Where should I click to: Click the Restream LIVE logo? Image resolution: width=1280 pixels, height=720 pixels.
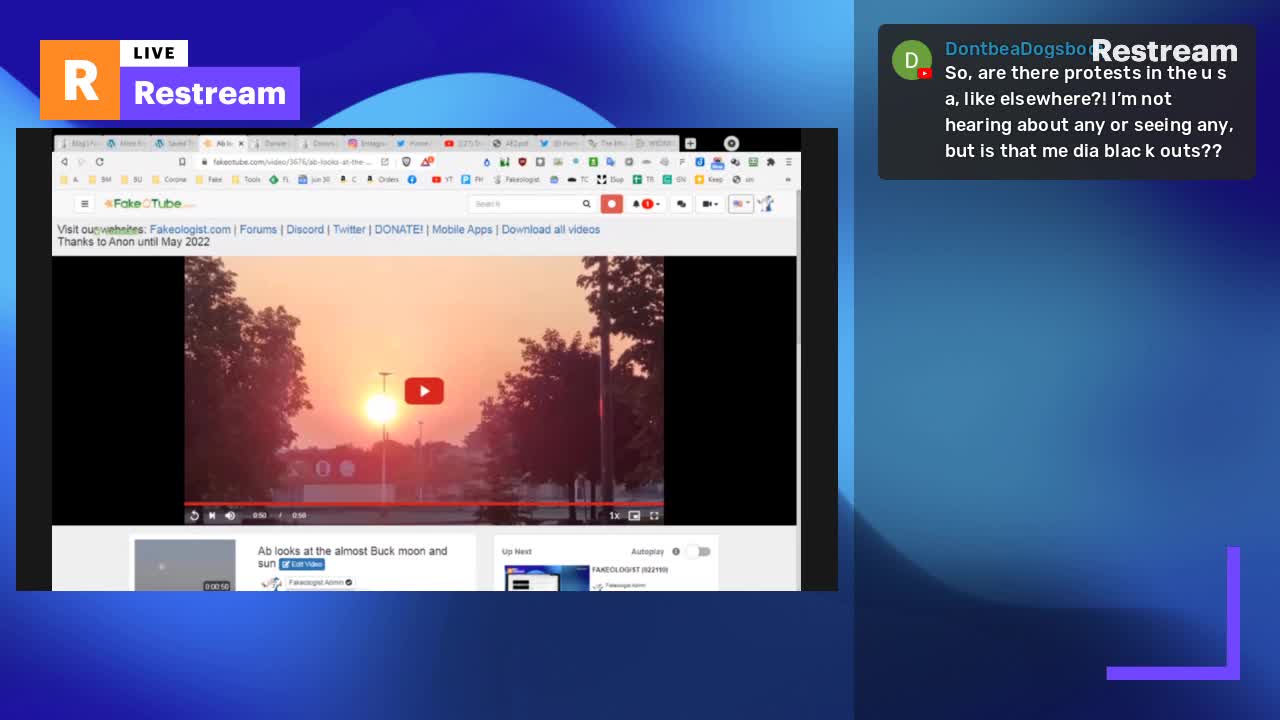[170, 80]
